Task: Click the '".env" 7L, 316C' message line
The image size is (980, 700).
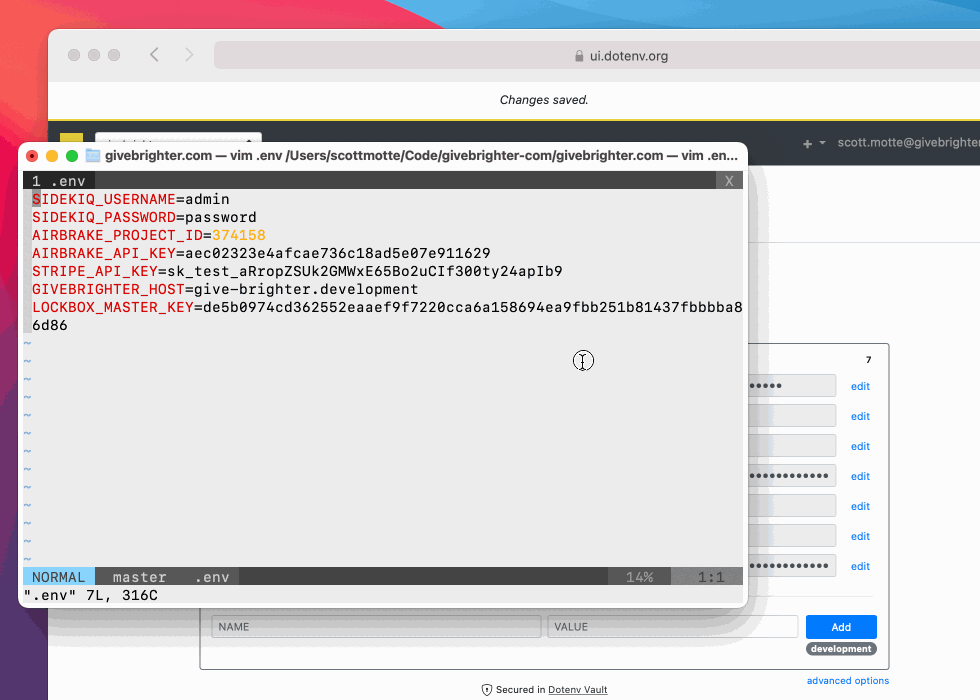Action: click(91, 595)
